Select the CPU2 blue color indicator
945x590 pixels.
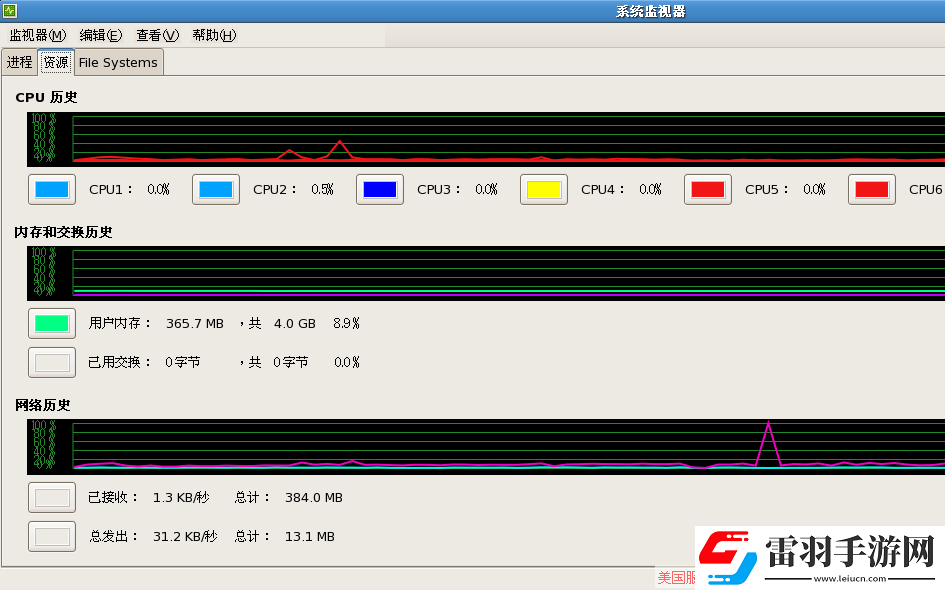215,189
